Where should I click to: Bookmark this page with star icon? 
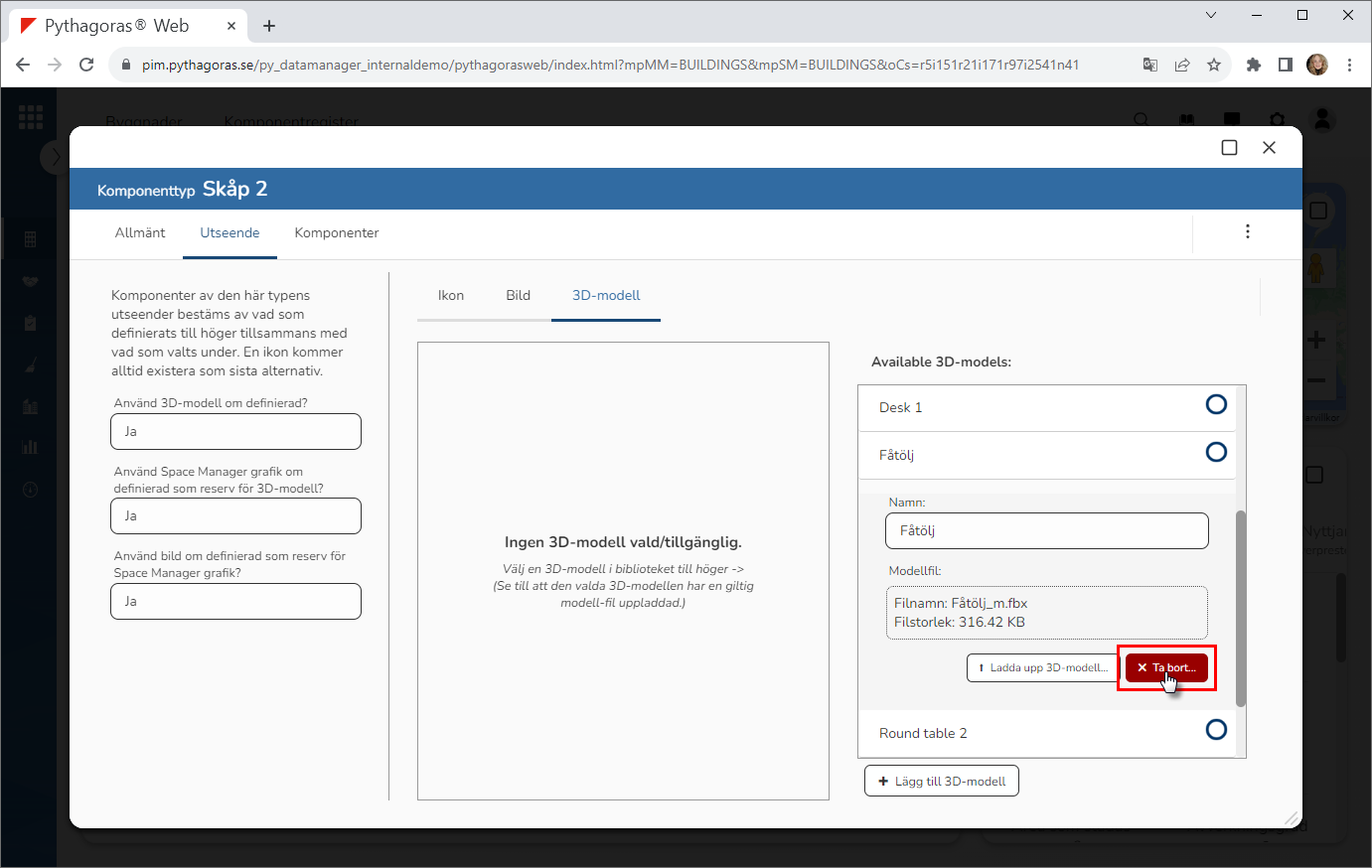(x=1213, y=65)
